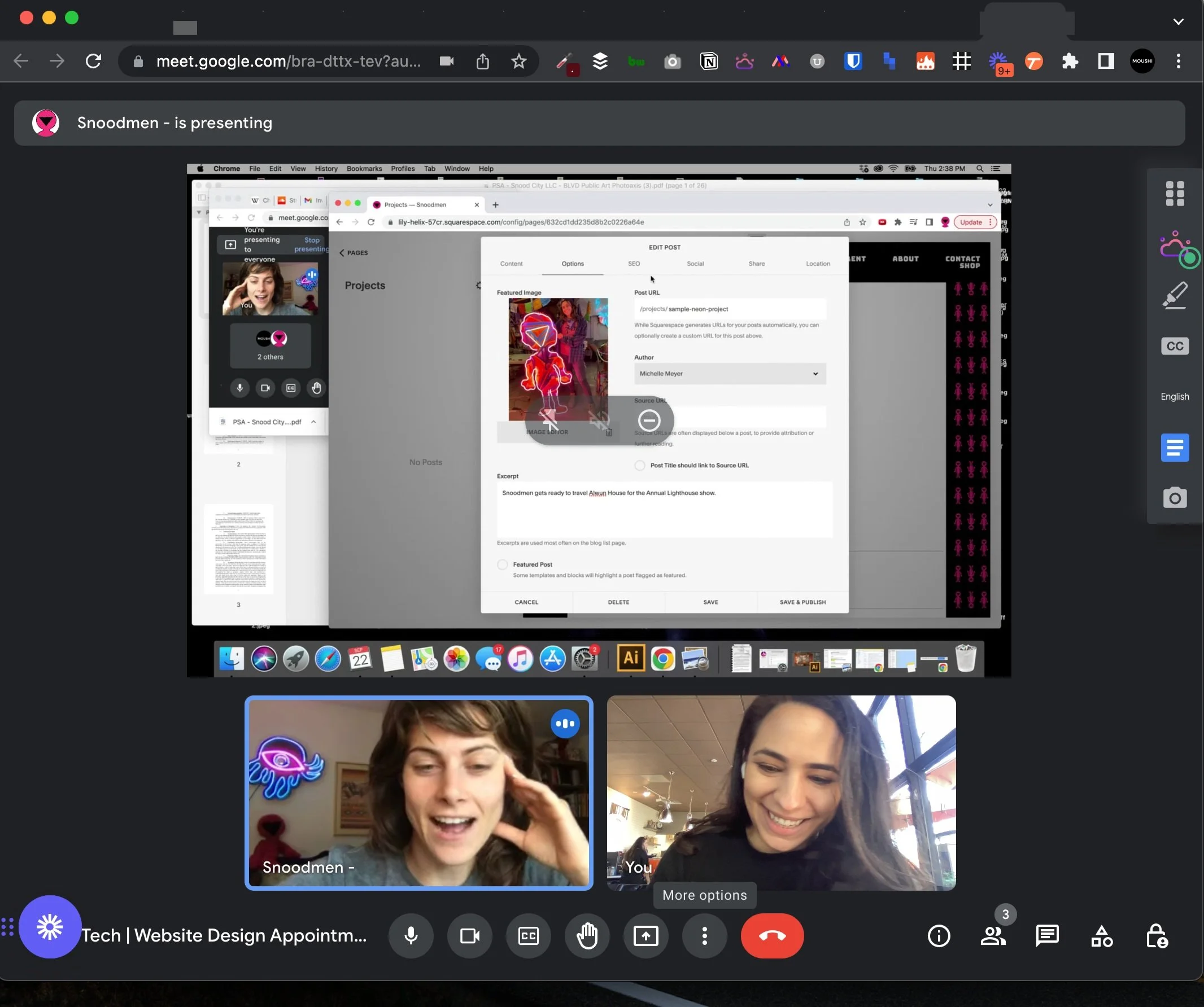Screen dimensions: 1204x1007
Task: Raise your hand in the meeting
Action: (587, 936)
